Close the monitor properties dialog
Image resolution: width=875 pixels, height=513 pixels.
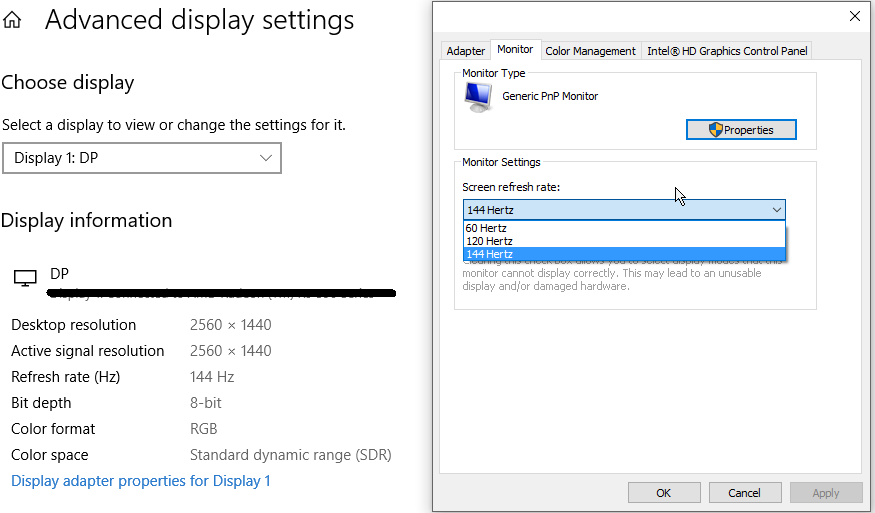click(854, 16)
